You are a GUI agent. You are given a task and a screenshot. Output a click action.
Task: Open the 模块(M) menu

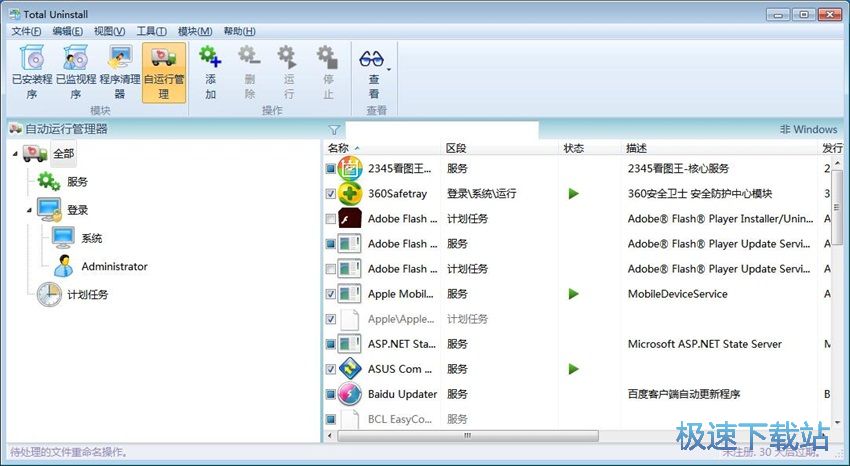point(195,31)
